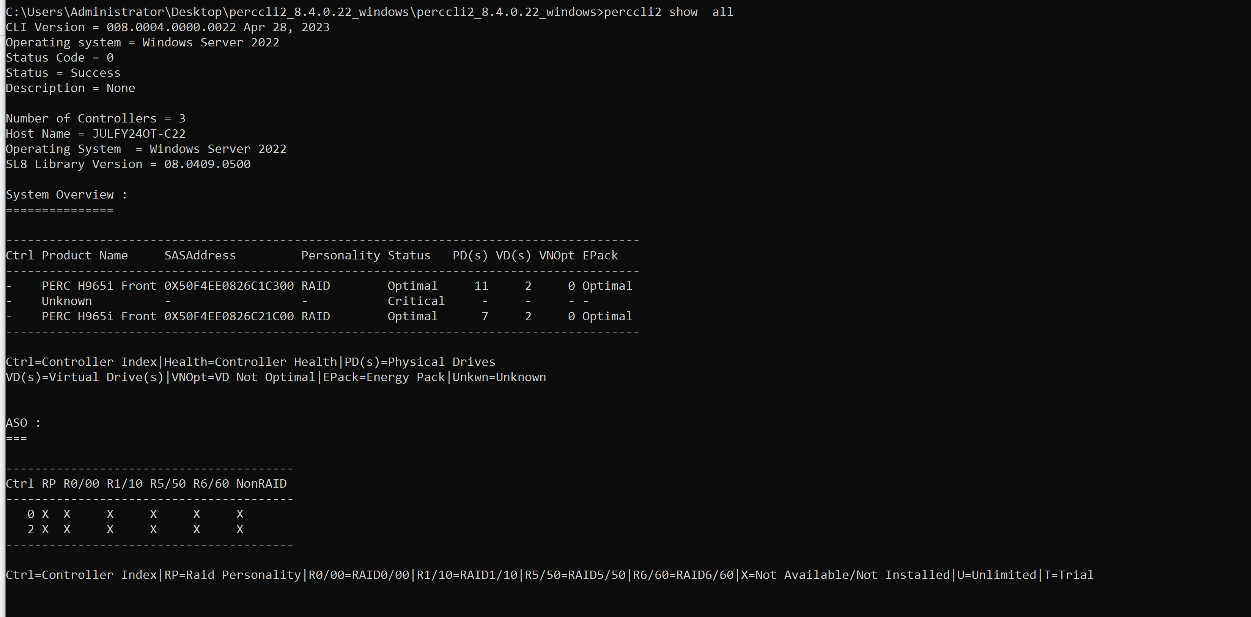Click the SL8 Library Version line
The width and height of the screenshot is (1251, 617).
128,164
